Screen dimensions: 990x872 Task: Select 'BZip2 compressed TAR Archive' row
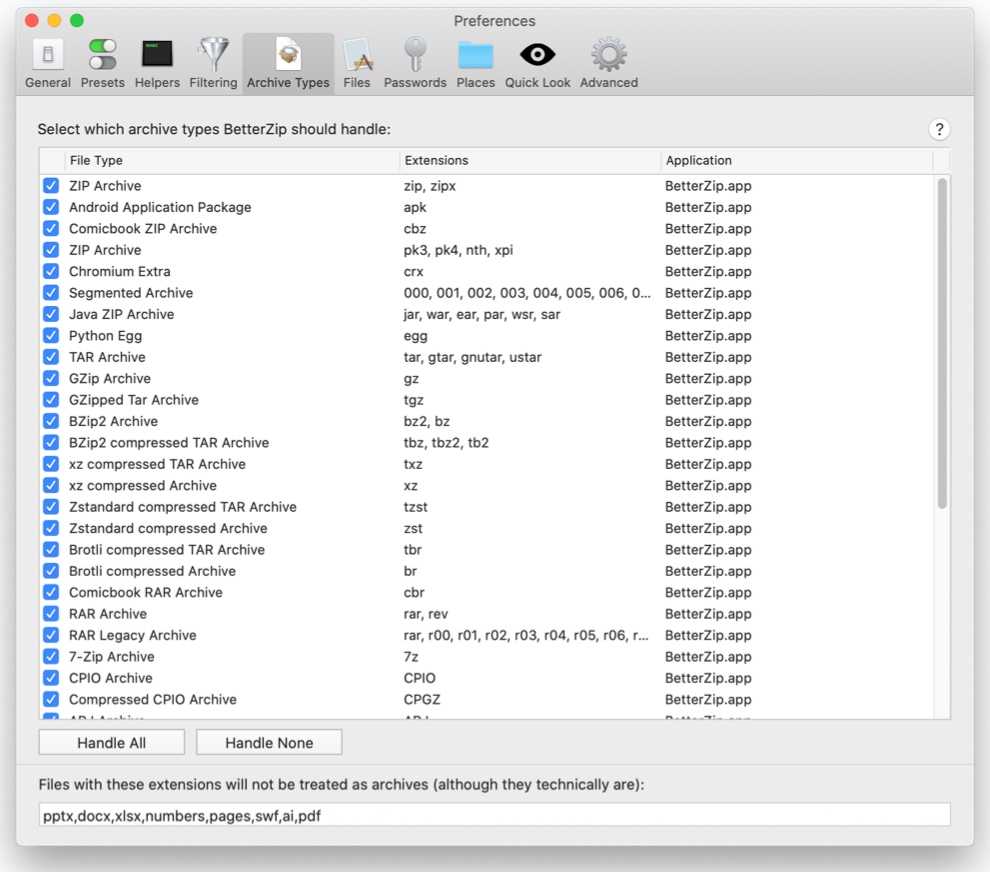coord(486,443)
